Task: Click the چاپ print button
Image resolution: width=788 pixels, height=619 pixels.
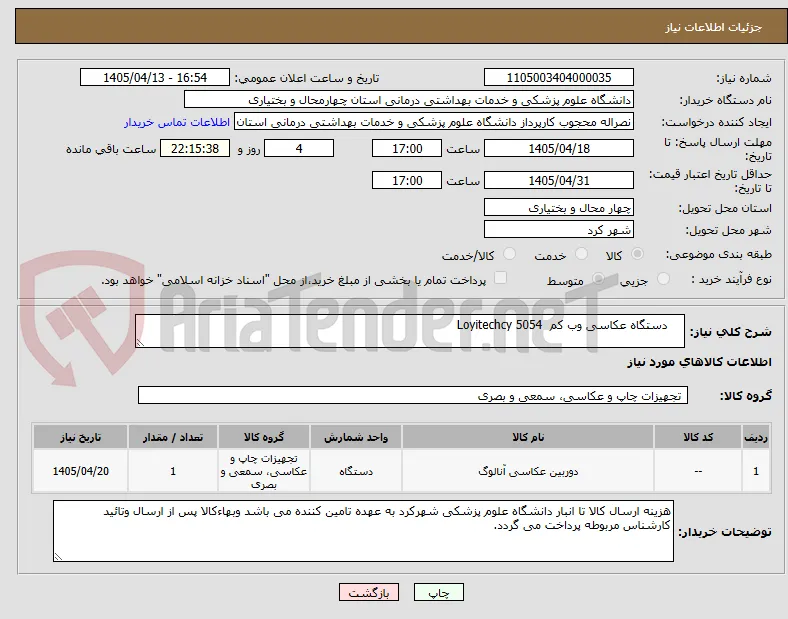Action: click(438, 593)
